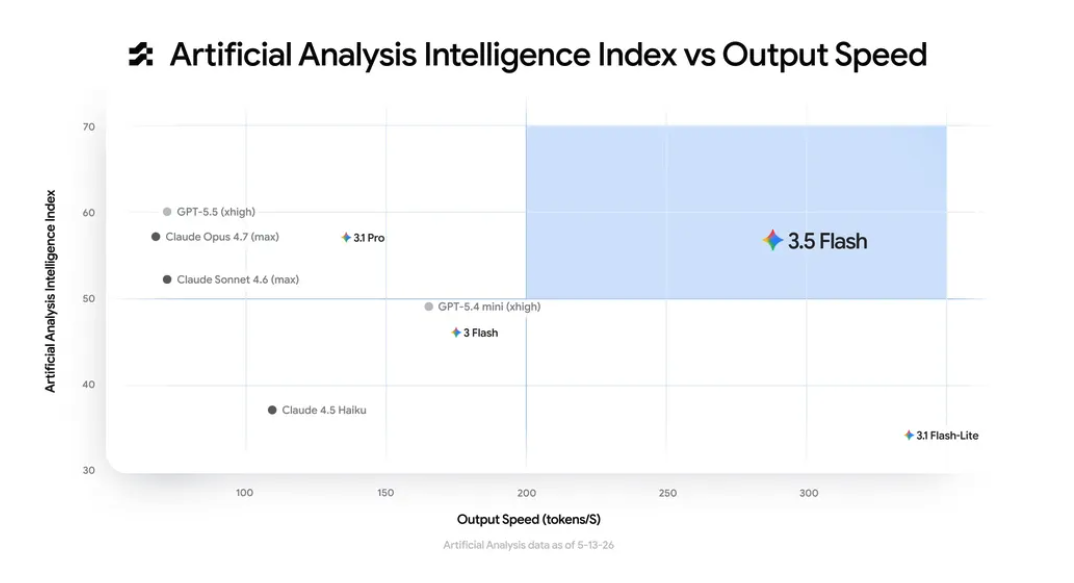Click the 3.1 Flash-Lite label text
Screen dimensions: 1074x583
(x=947, y=436)
